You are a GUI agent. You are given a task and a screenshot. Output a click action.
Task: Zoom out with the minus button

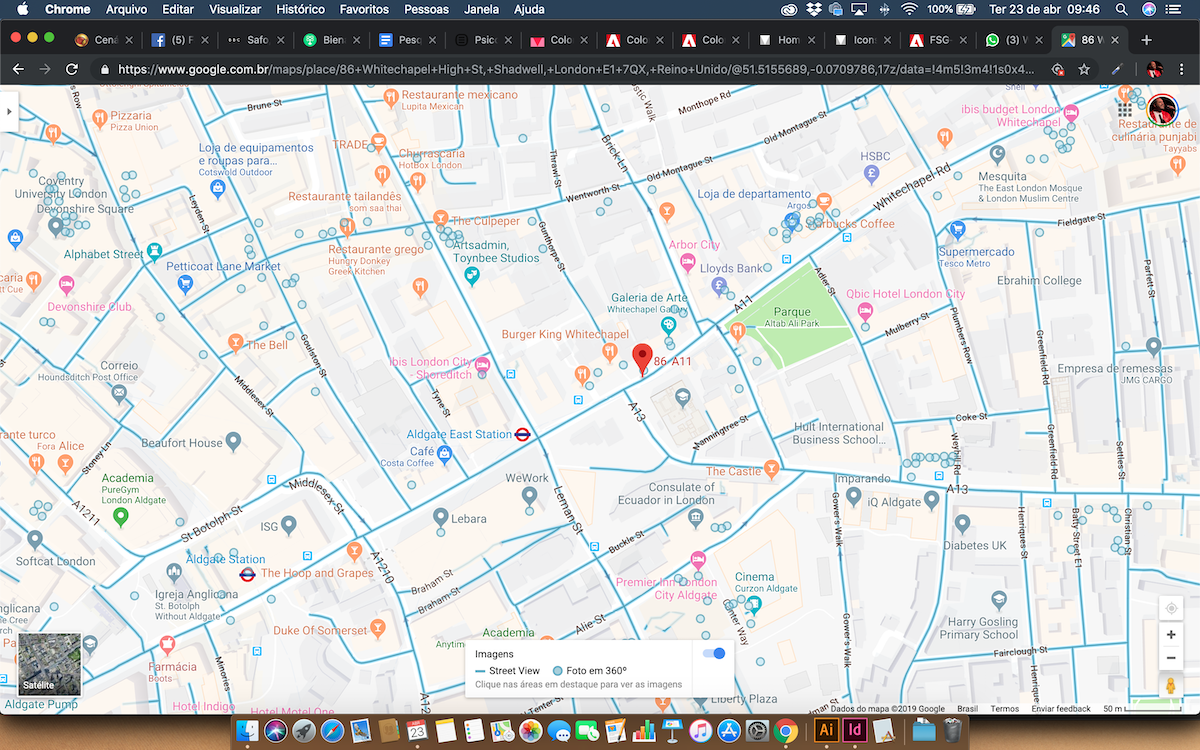pos(1170,658)
